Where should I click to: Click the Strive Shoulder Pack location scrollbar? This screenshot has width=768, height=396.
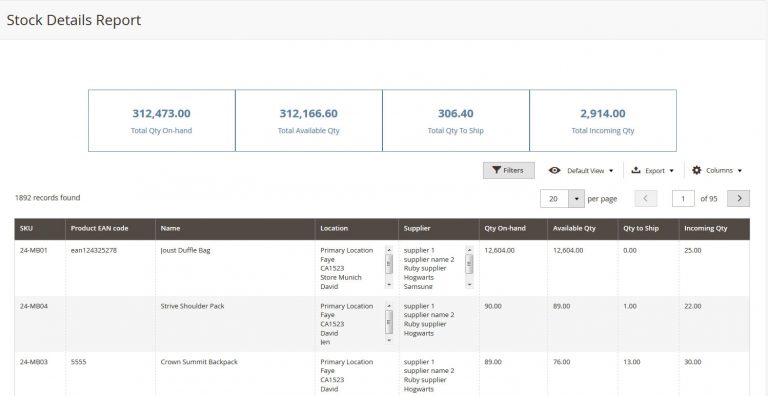[x=389, y=323]
